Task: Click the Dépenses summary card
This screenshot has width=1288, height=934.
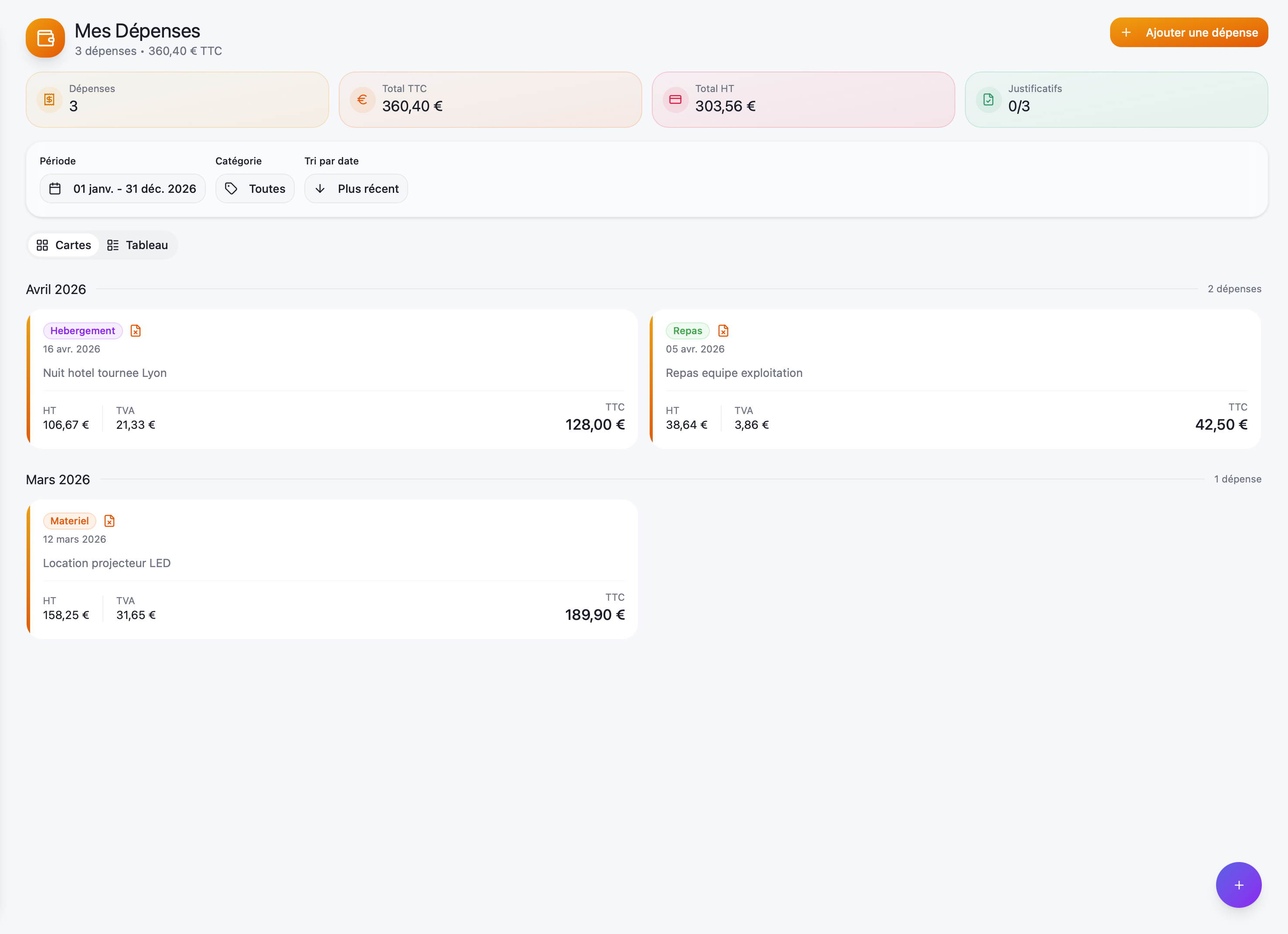Action: [x=177, y=99]
